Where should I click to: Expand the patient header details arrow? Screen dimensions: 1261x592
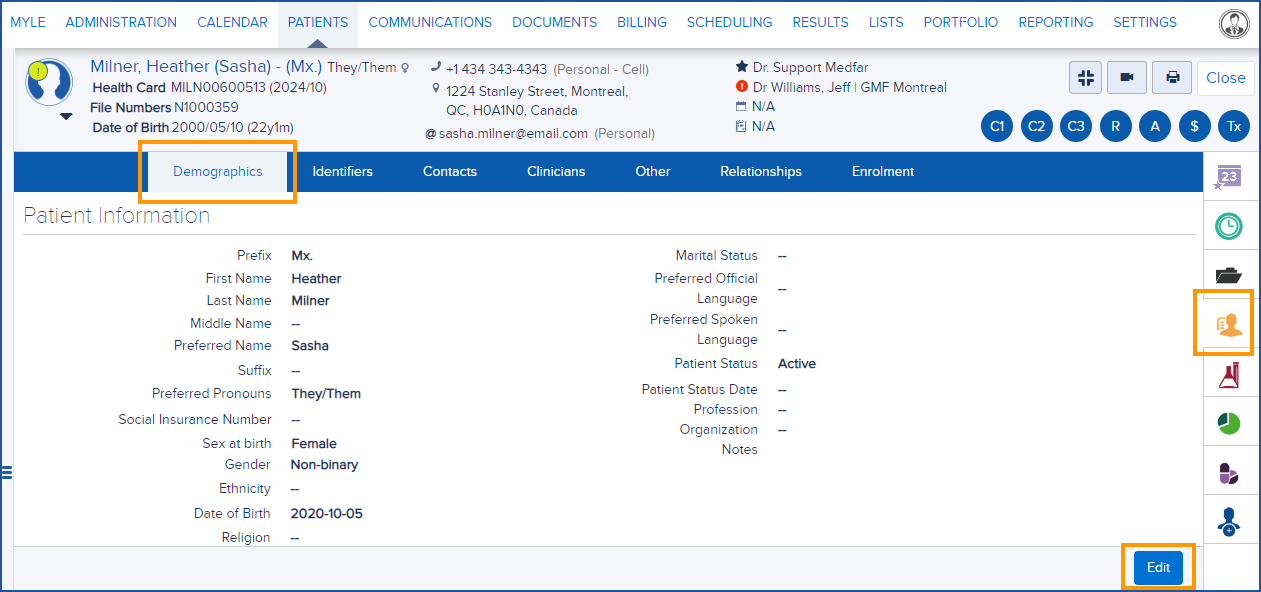coord(65,118)
